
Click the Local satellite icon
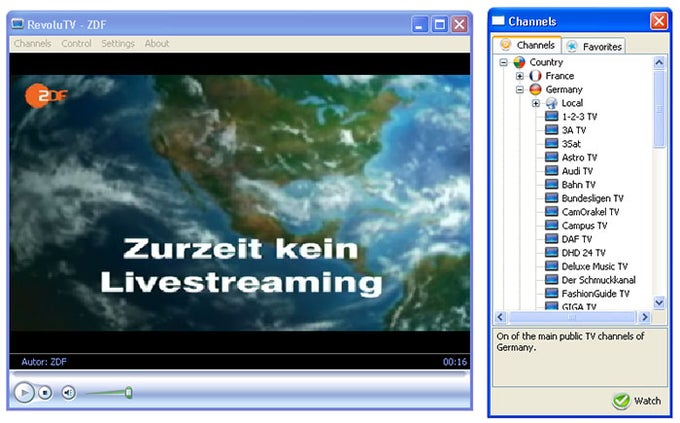pos(551,103)
